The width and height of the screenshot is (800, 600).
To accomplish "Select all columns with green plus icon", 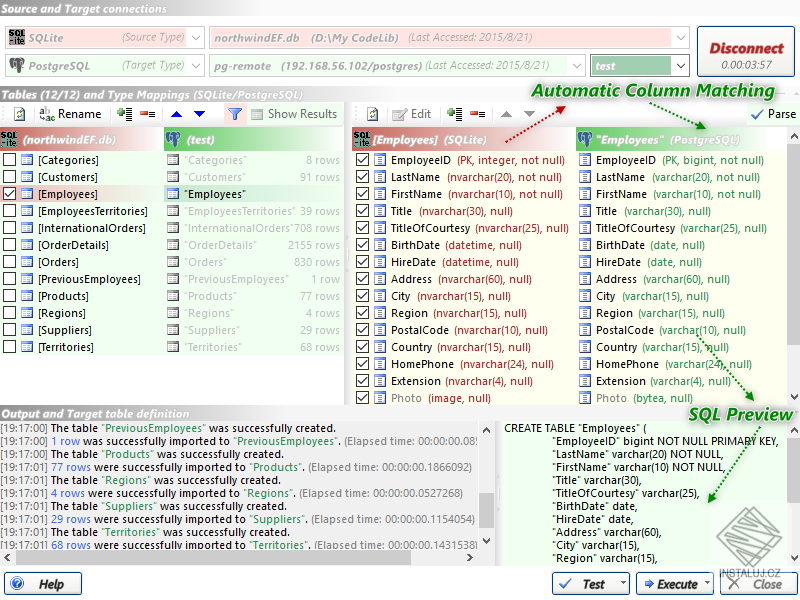I will 454,114.
